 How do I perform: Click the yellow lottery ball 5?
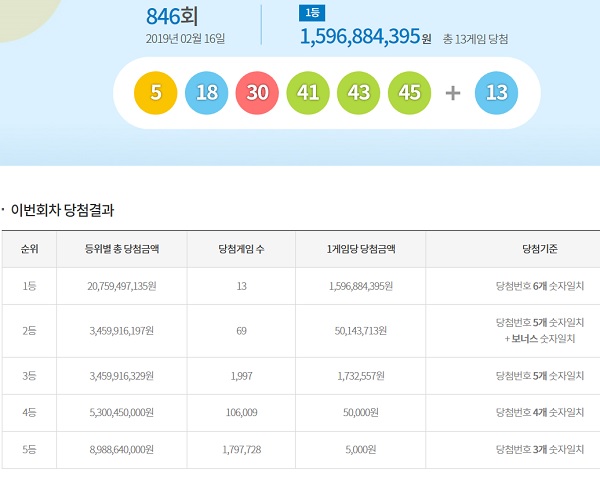[155, 93]
